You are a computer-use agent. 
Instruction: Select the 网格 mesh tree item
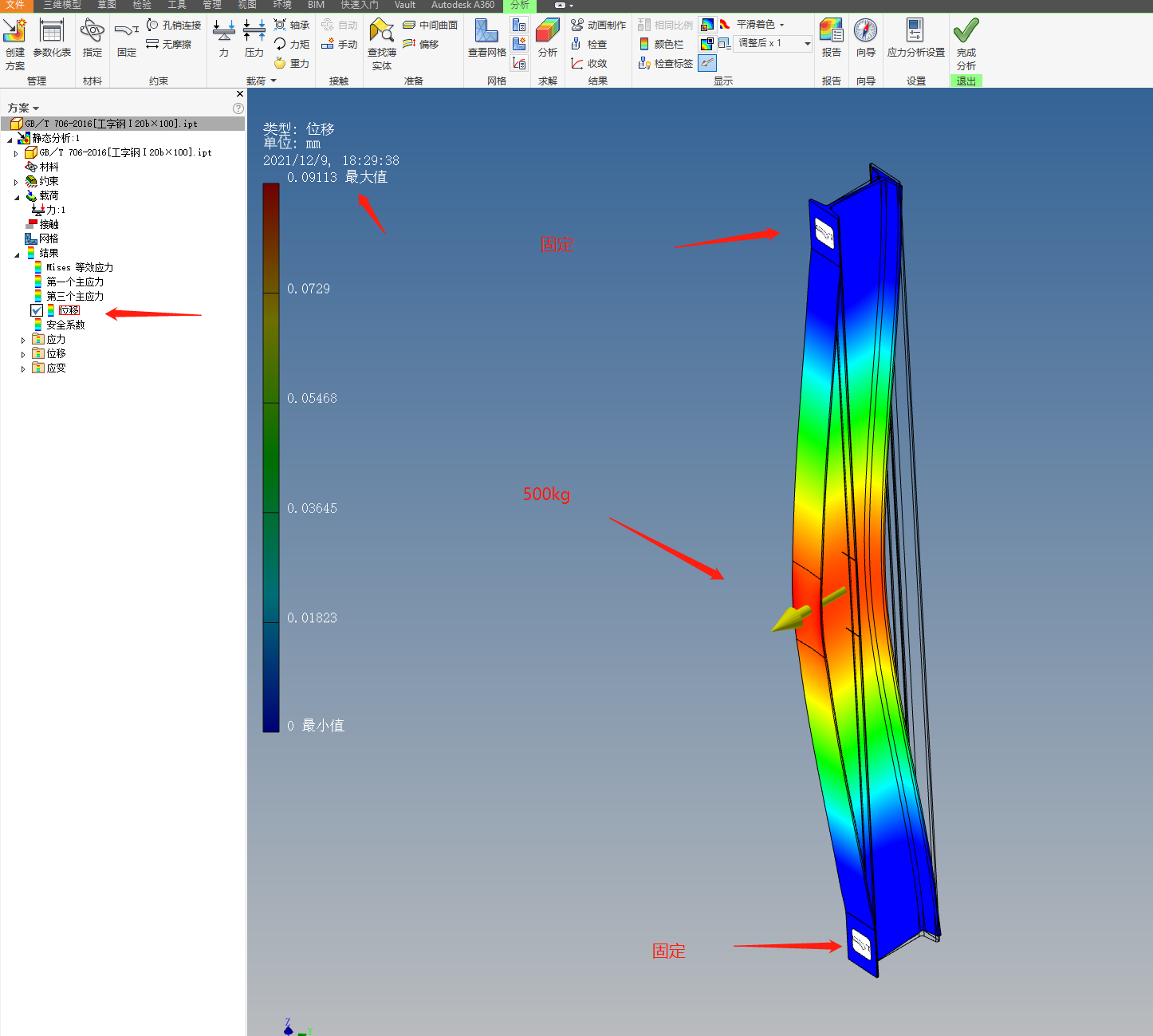click(x=41, y=238)
